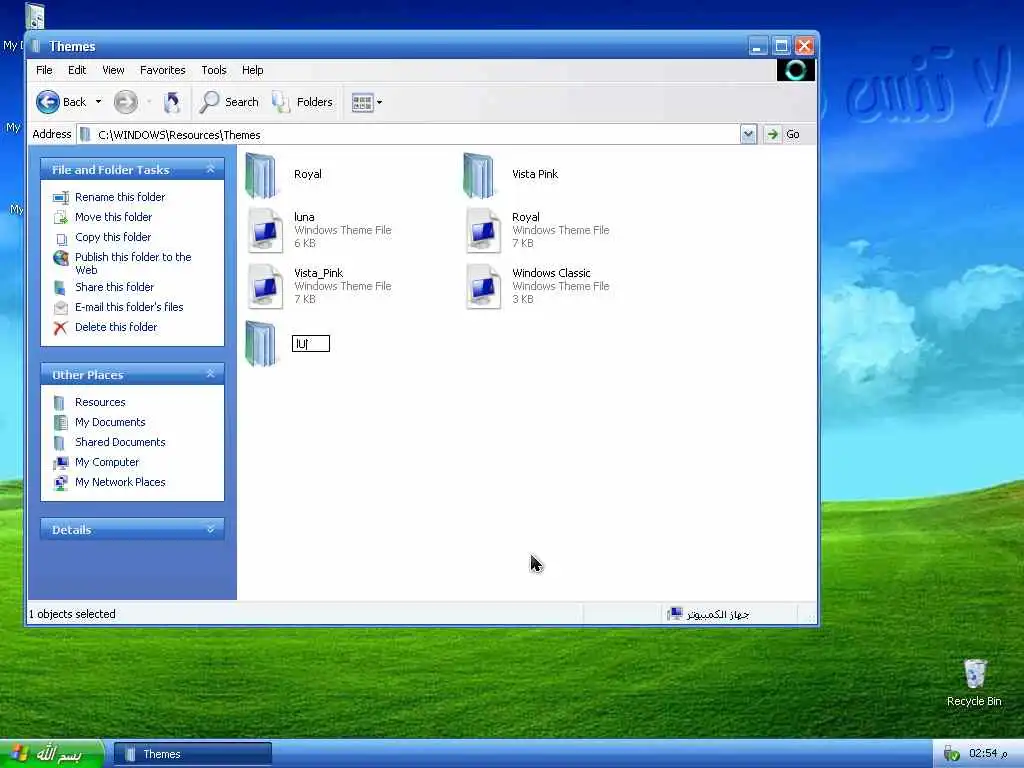Click Move this folder
Viewport: 1024px width, 768px height.
pos(114,217)
